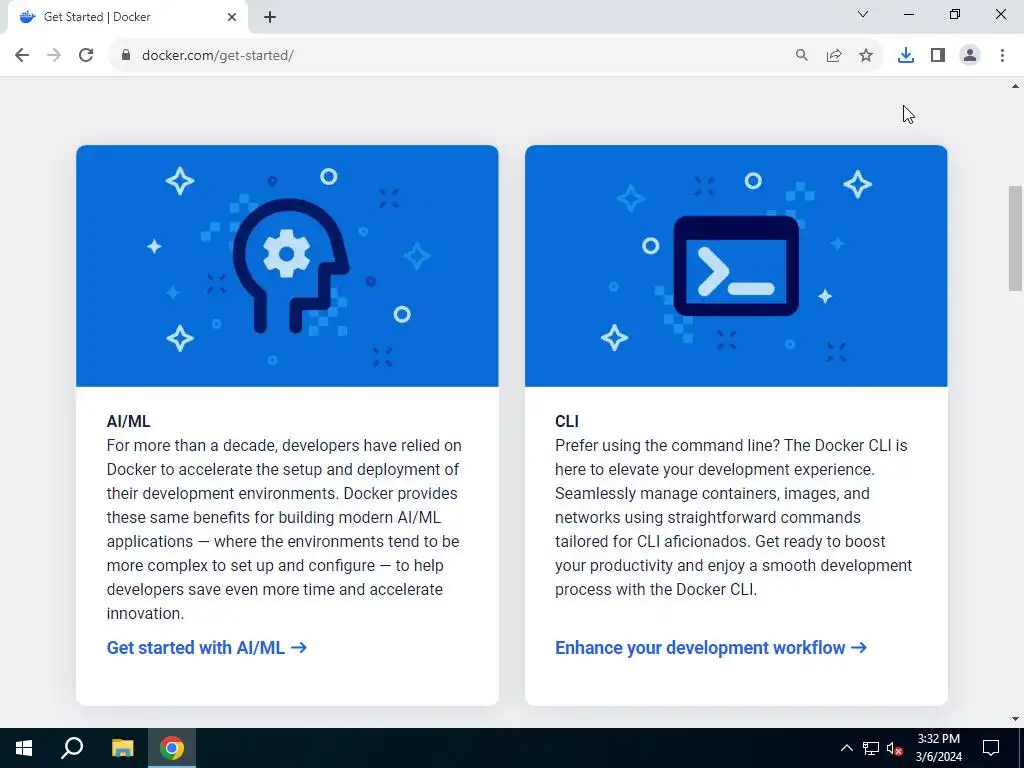Click the scrollbar up arrow
The height and width of the screenshot is (768, 1024).
(1016, 86)
